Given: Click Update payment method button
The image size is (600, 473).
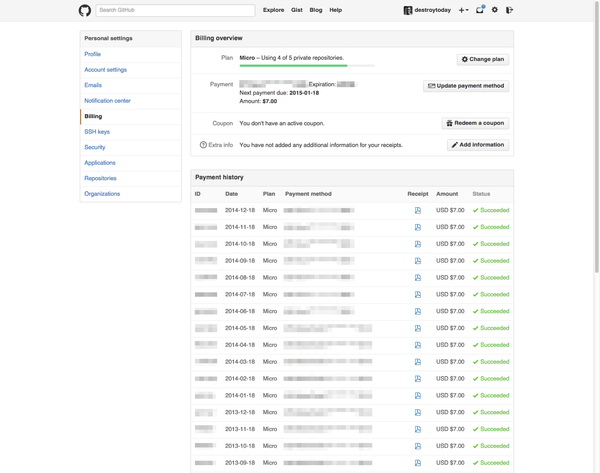Looking at the screenshot, I should 466,86.
